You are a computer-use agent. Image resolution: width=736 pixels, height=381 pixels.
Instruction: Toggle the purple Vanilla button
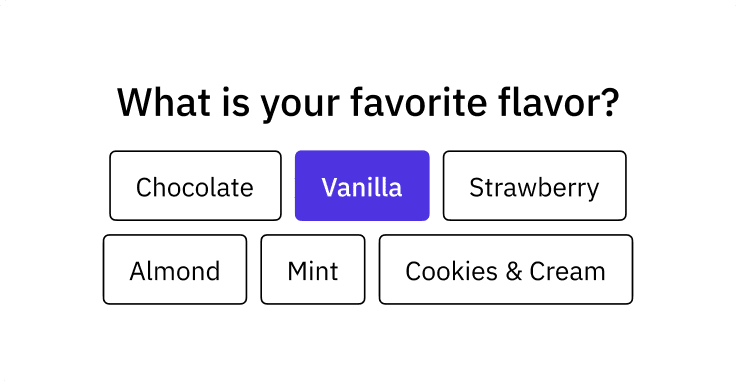pyautogui.click(x=362, y=185)
